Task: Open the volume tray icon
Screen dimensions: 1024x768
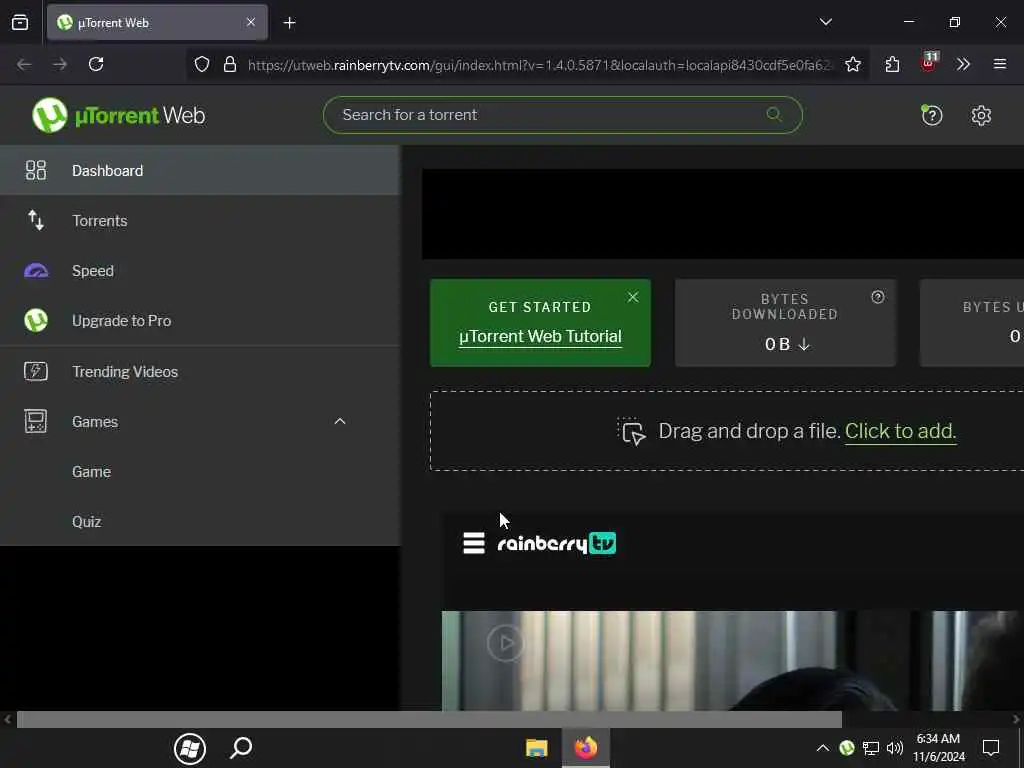Action: pyautogui.click(x=895, y=748)
